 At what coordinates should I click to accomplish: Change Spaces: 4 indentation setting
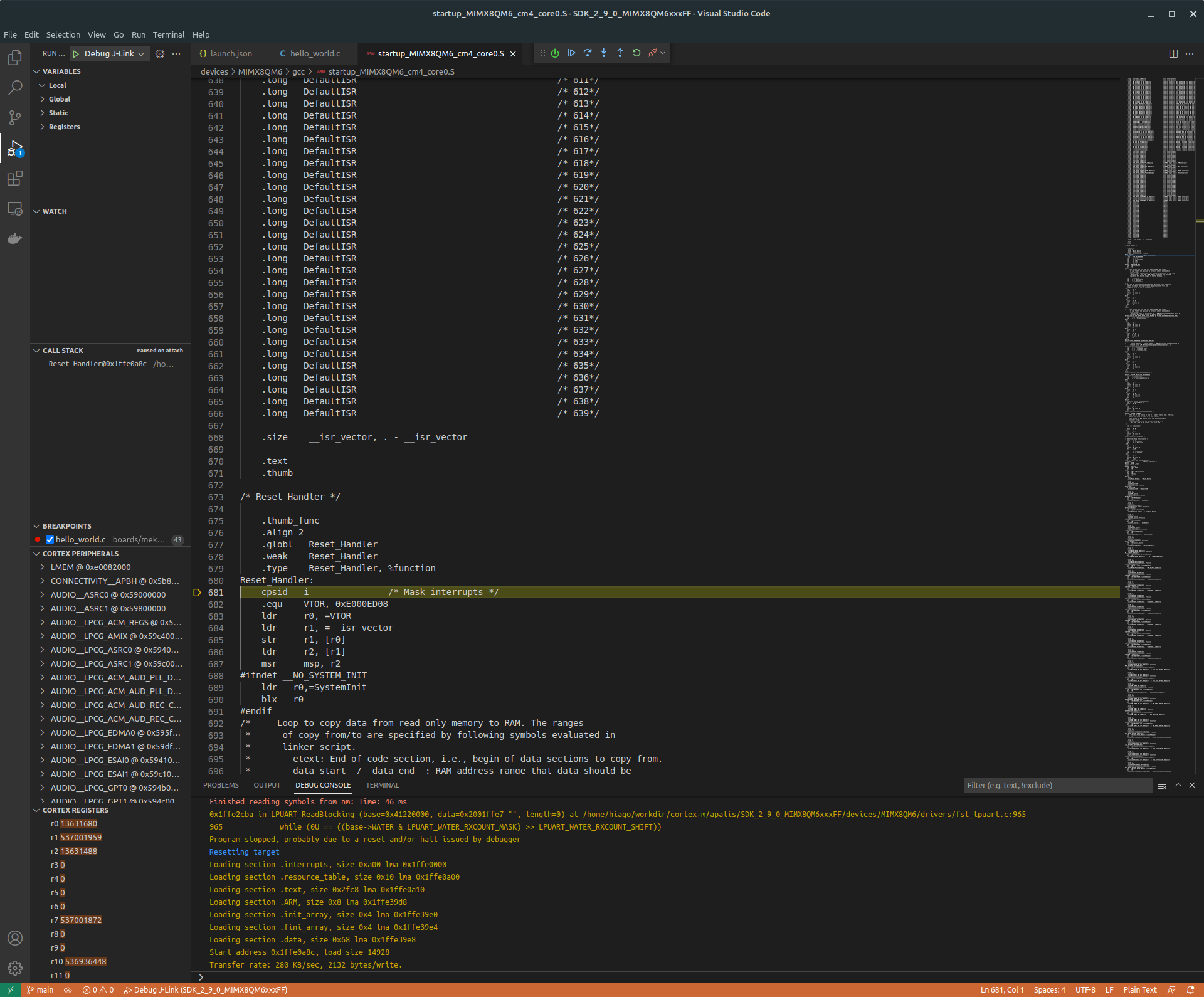[1049, 990]
